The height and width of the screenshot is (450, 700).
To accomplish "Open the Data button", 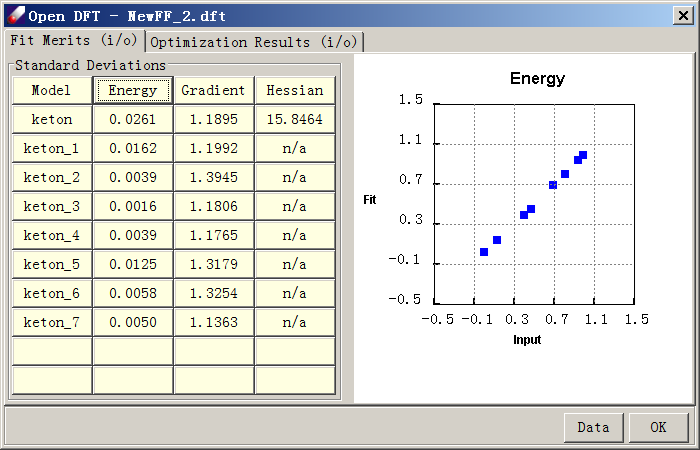I will click(x=593, y=427).
